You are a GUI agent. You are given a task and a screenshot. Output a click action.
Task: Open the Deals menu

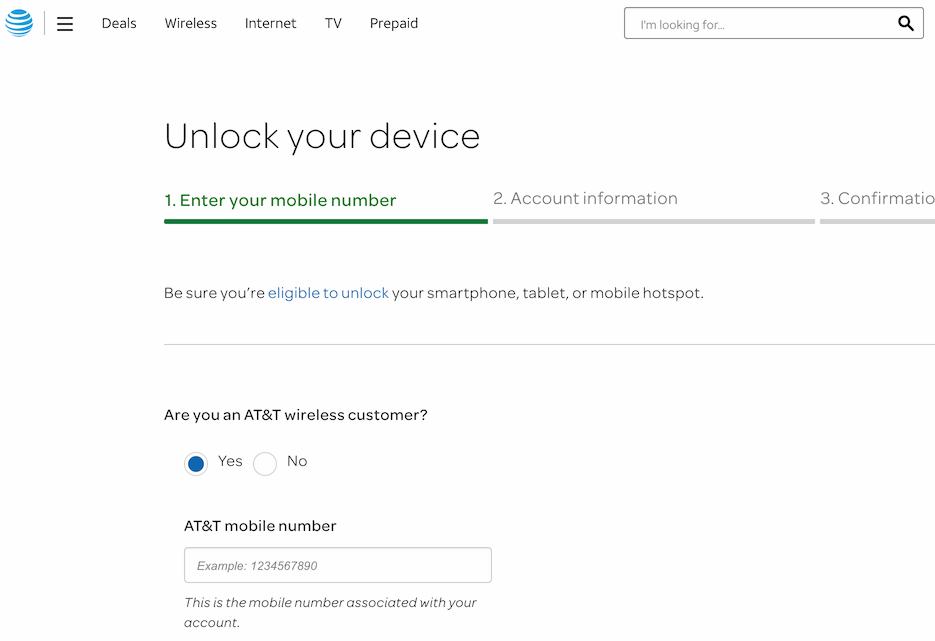coord(119,23)
